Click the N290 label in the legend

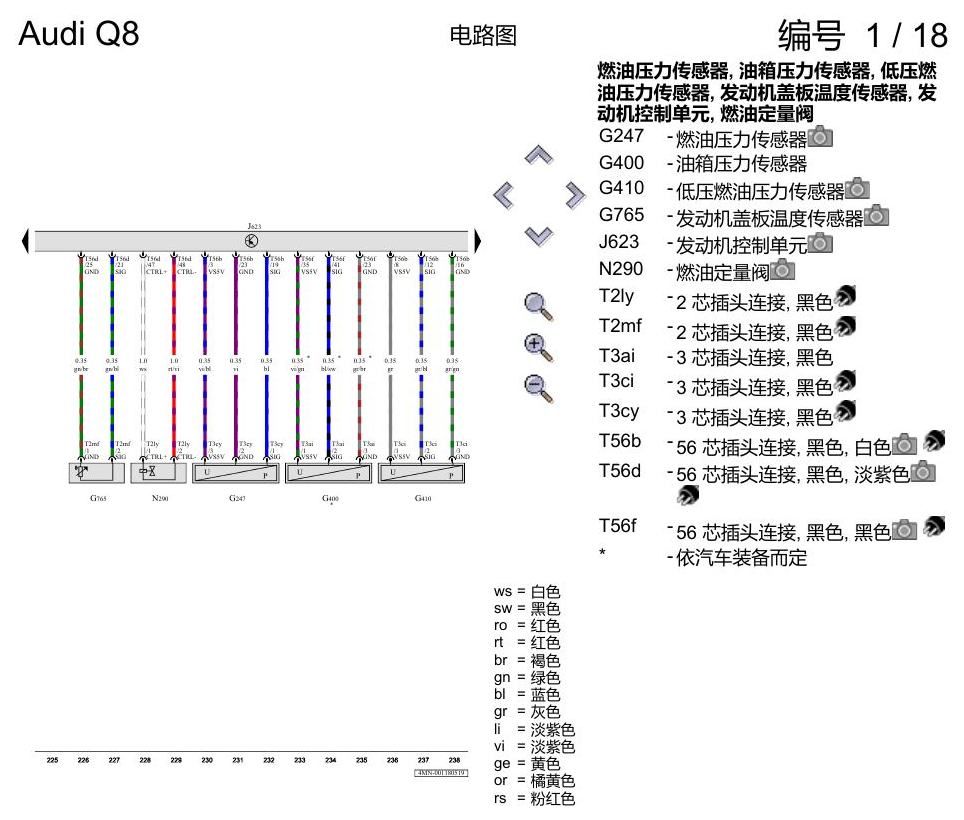point(621,269)
